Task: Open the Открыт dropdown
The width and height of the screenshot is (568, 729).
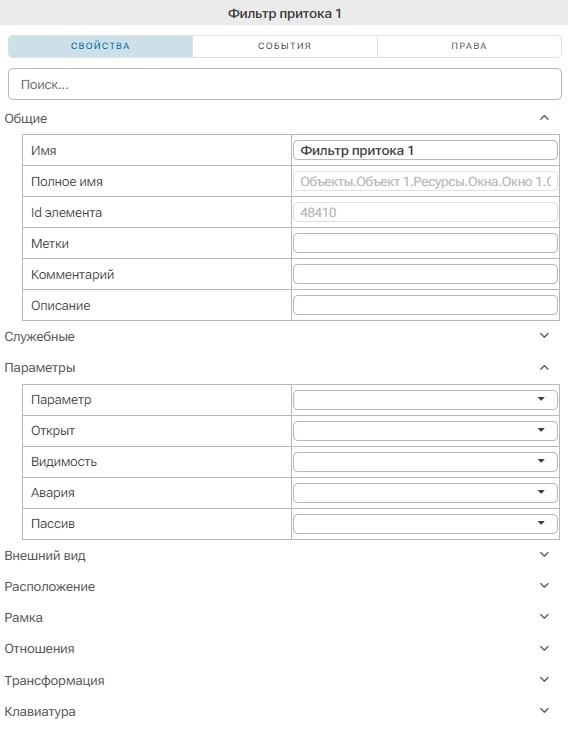Action: click(425, 431)
